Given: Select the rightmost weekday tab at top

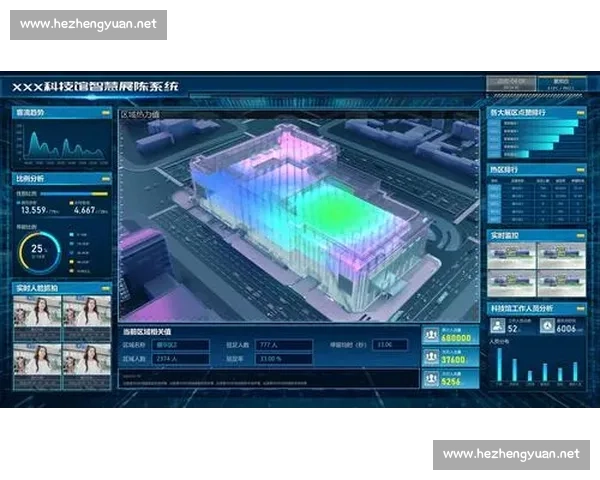Looking at the screenshot, I should coord(562,83).
